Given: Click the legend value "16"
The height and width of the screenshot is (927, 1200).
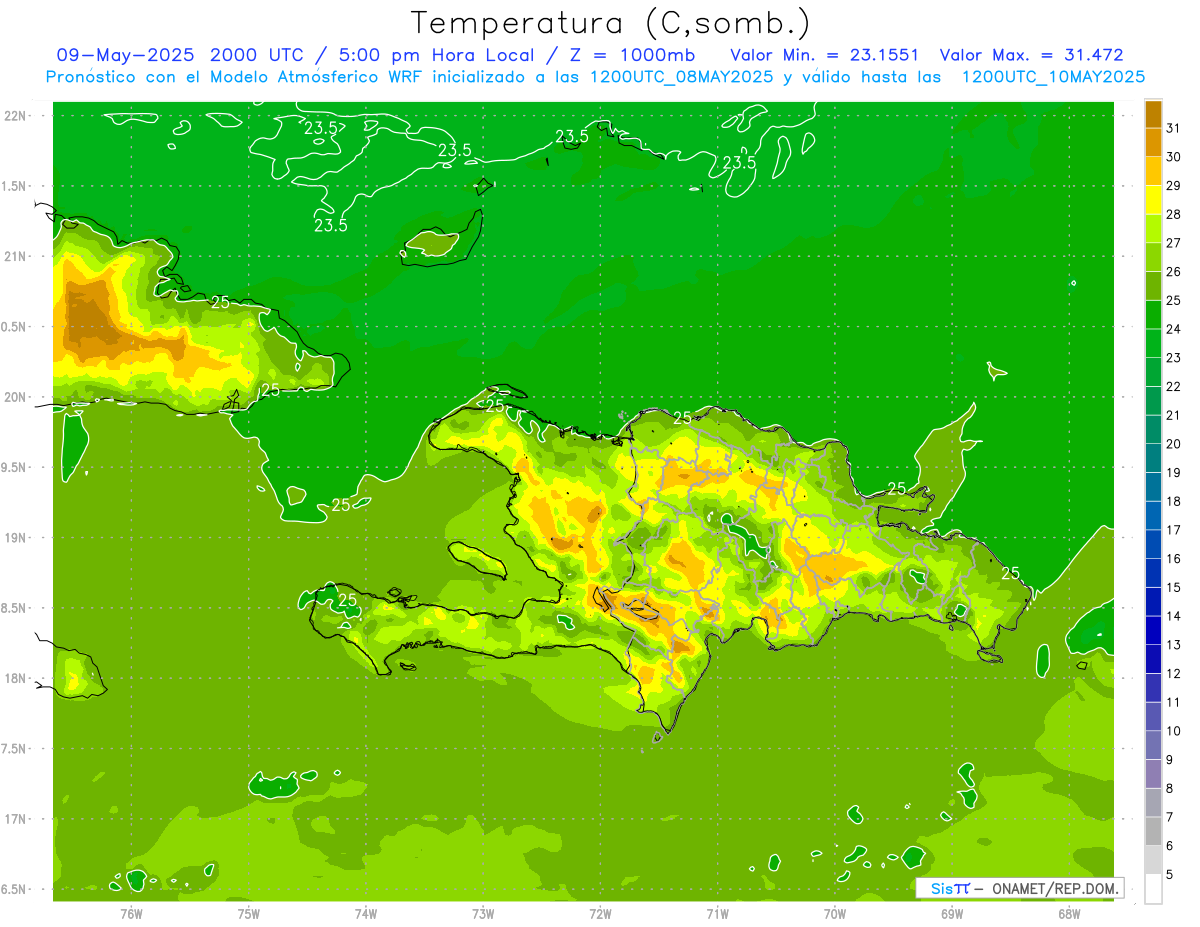Looking at the screenshot, I should pos(1173,559).
